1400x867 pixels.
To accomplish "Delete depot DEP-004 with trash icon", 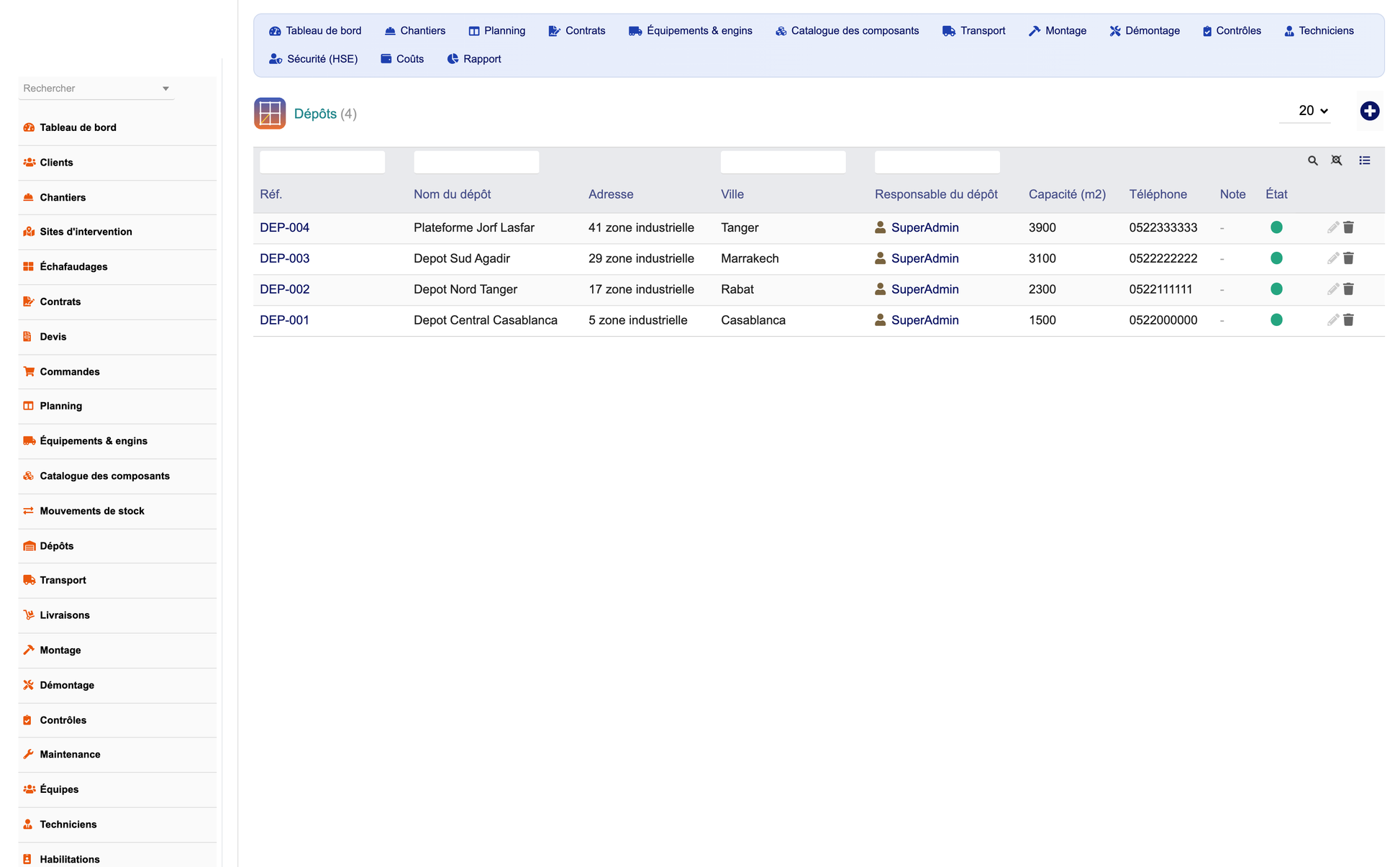I will point(1348,227).
